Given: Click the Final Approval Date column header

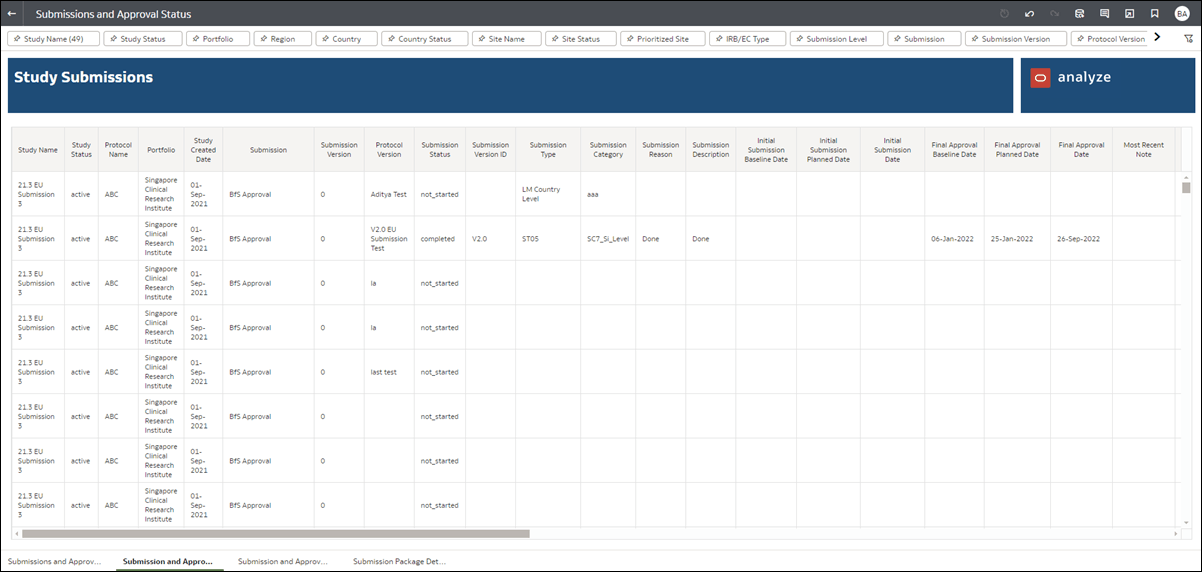Looking at the screenshot, I should pos(1081,150).
